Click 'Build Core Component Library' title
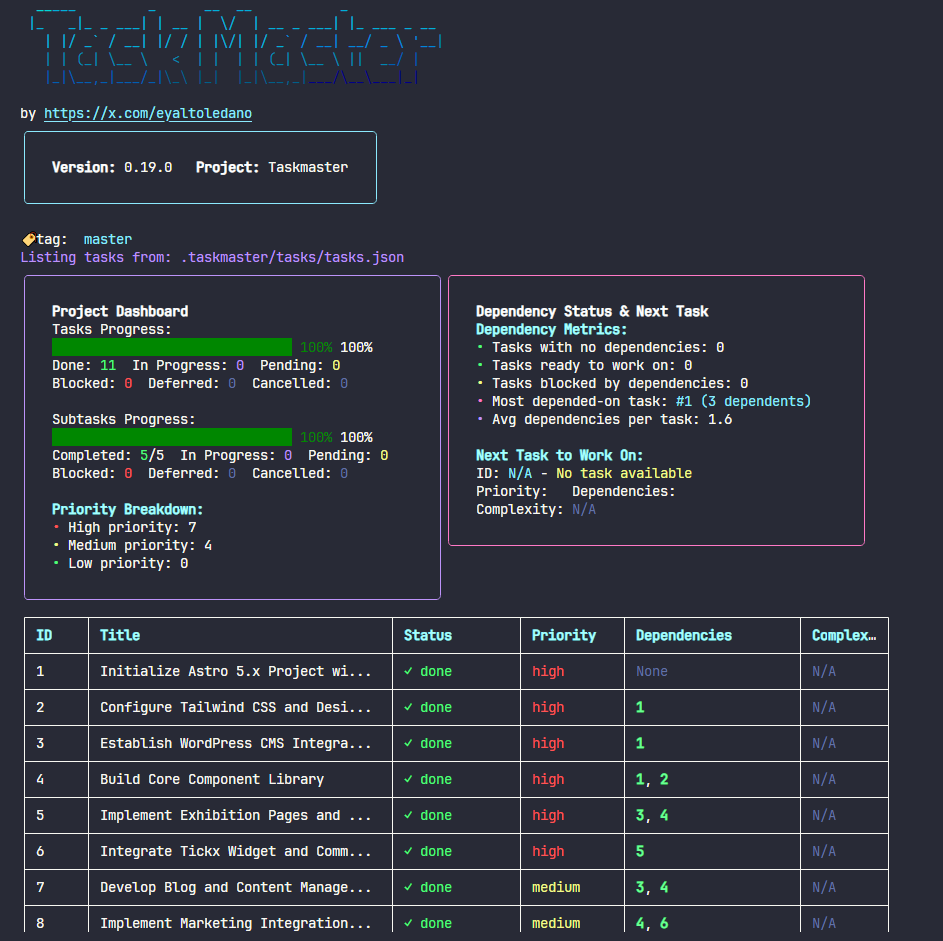This screenshot has width=943, height=941. 212,780
